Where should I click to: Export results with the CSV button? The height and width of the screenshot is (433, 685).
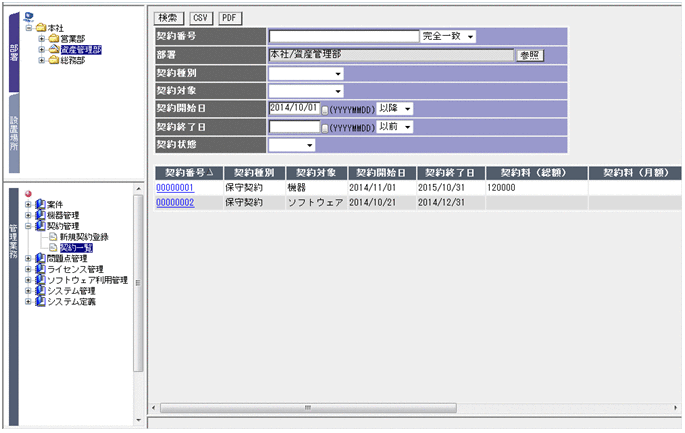(x=201, y=18)
